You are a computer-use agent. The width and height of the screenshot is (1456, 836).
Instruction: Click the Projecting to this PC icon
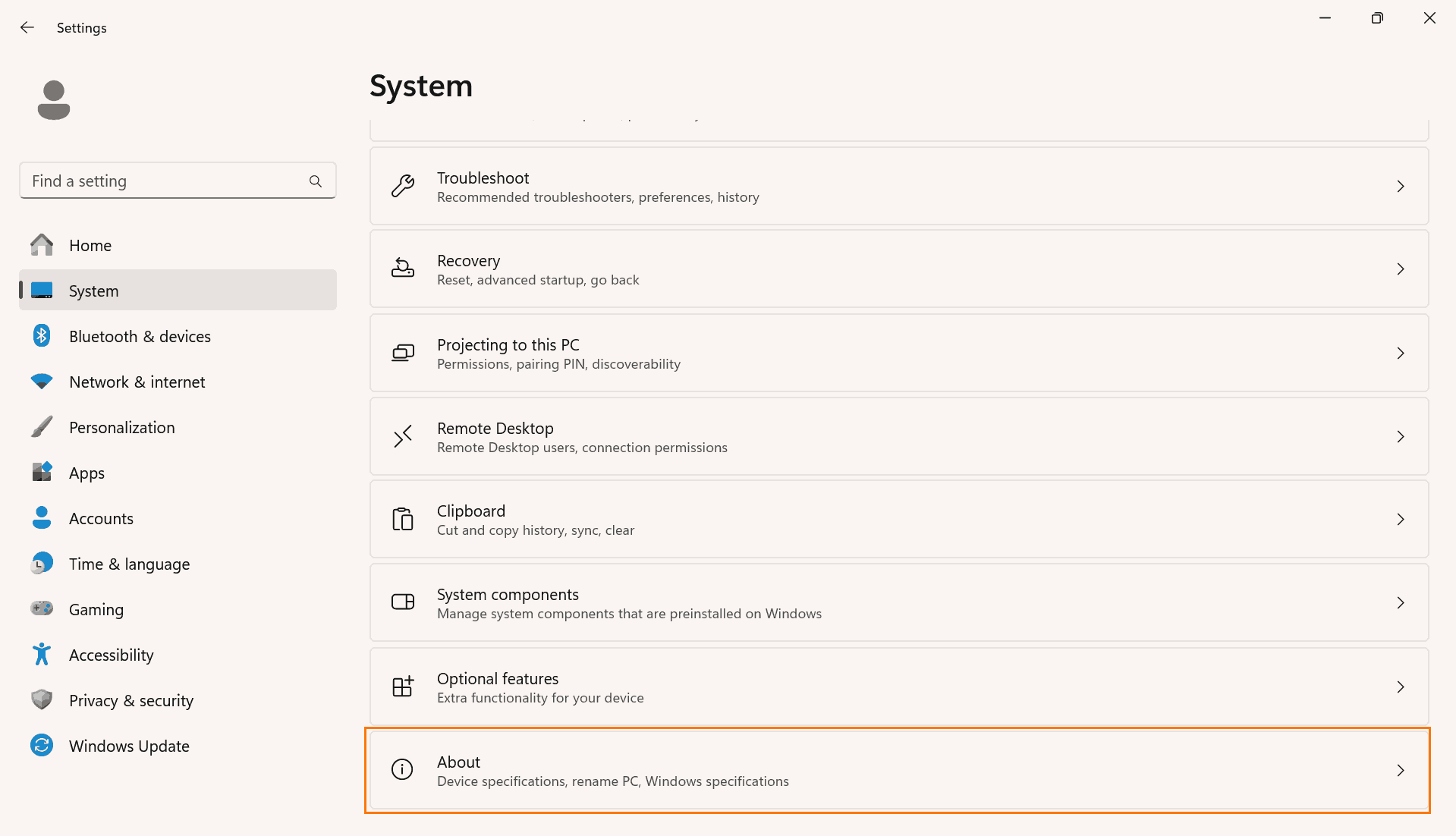403,353
